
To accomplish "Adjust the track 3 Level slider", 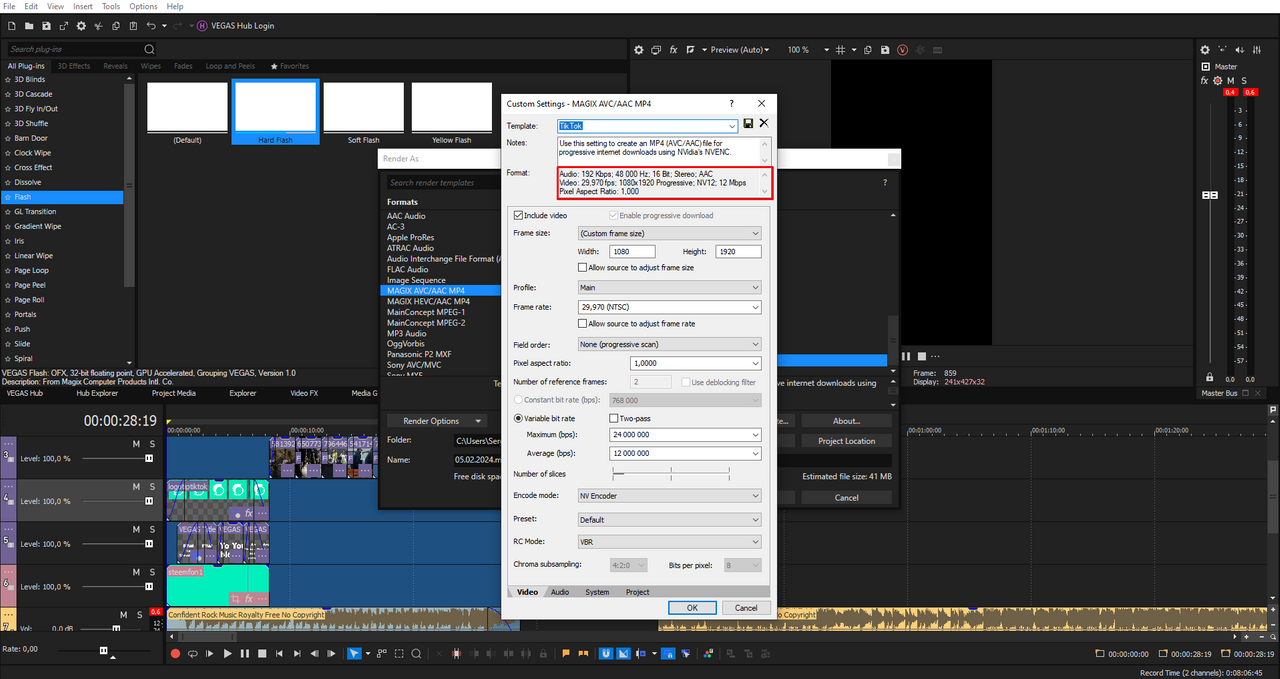I will click(149, 458).
